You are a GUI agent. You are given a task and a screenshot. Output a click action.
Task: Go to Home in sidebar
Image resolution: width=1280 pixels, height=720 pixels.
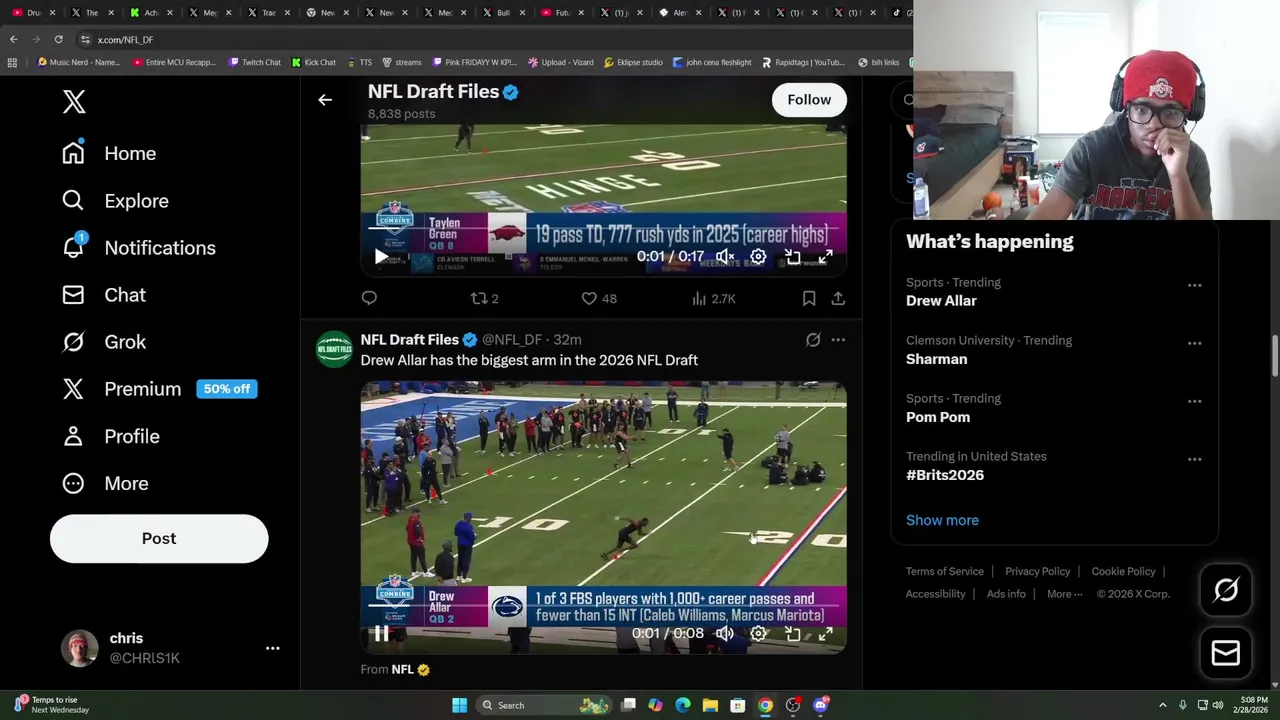coord(109,153)
